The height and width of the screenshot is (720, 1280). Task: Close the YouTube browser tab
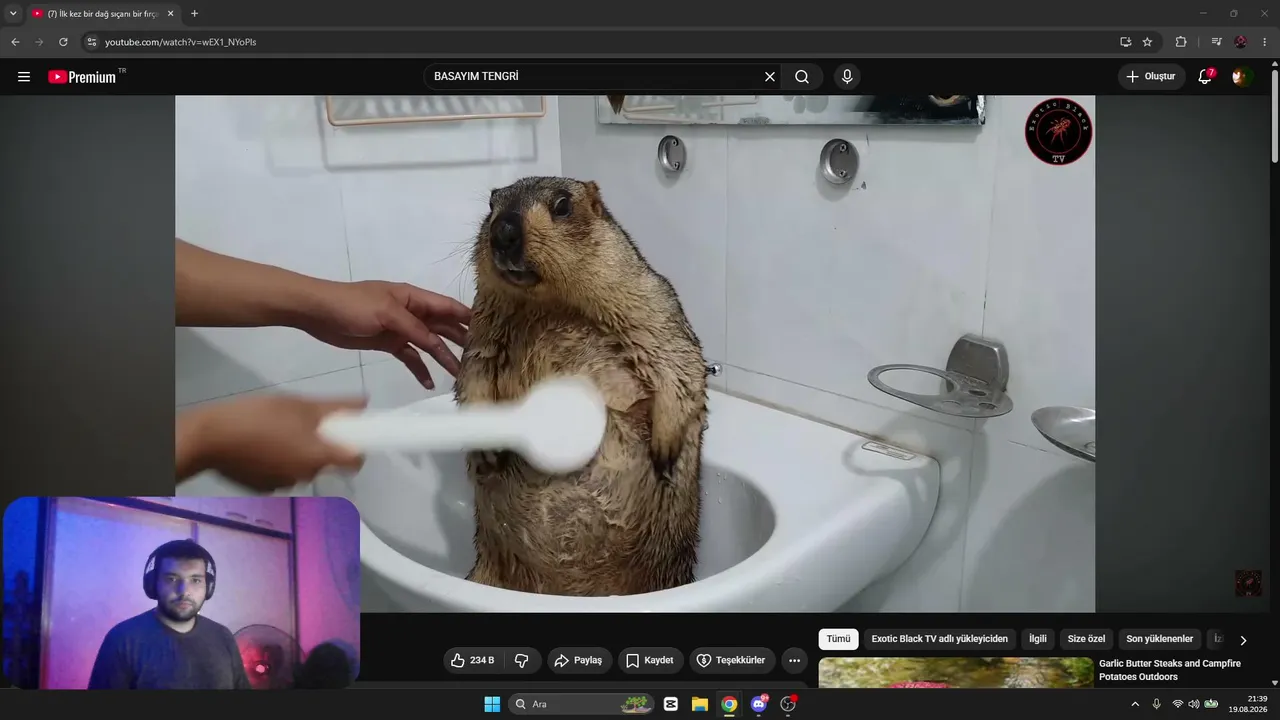click(170, 14)
